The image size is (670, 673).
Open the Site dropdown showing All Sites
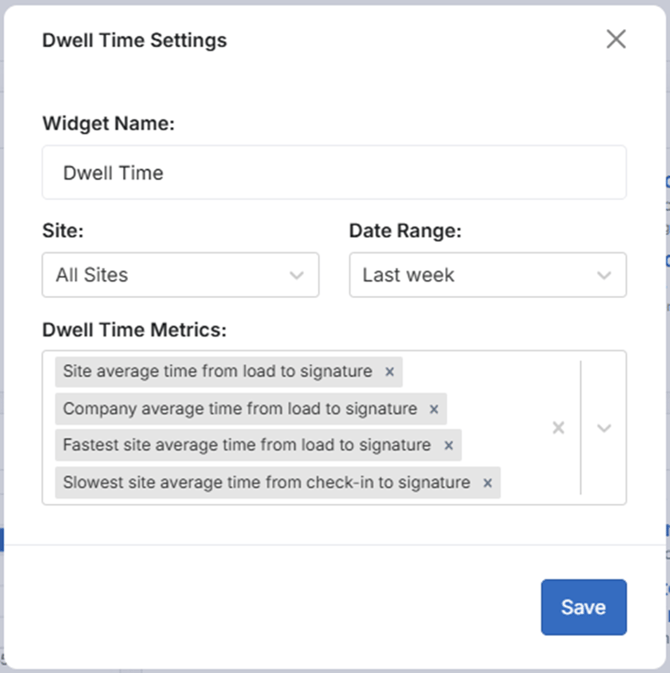(180, 275)
